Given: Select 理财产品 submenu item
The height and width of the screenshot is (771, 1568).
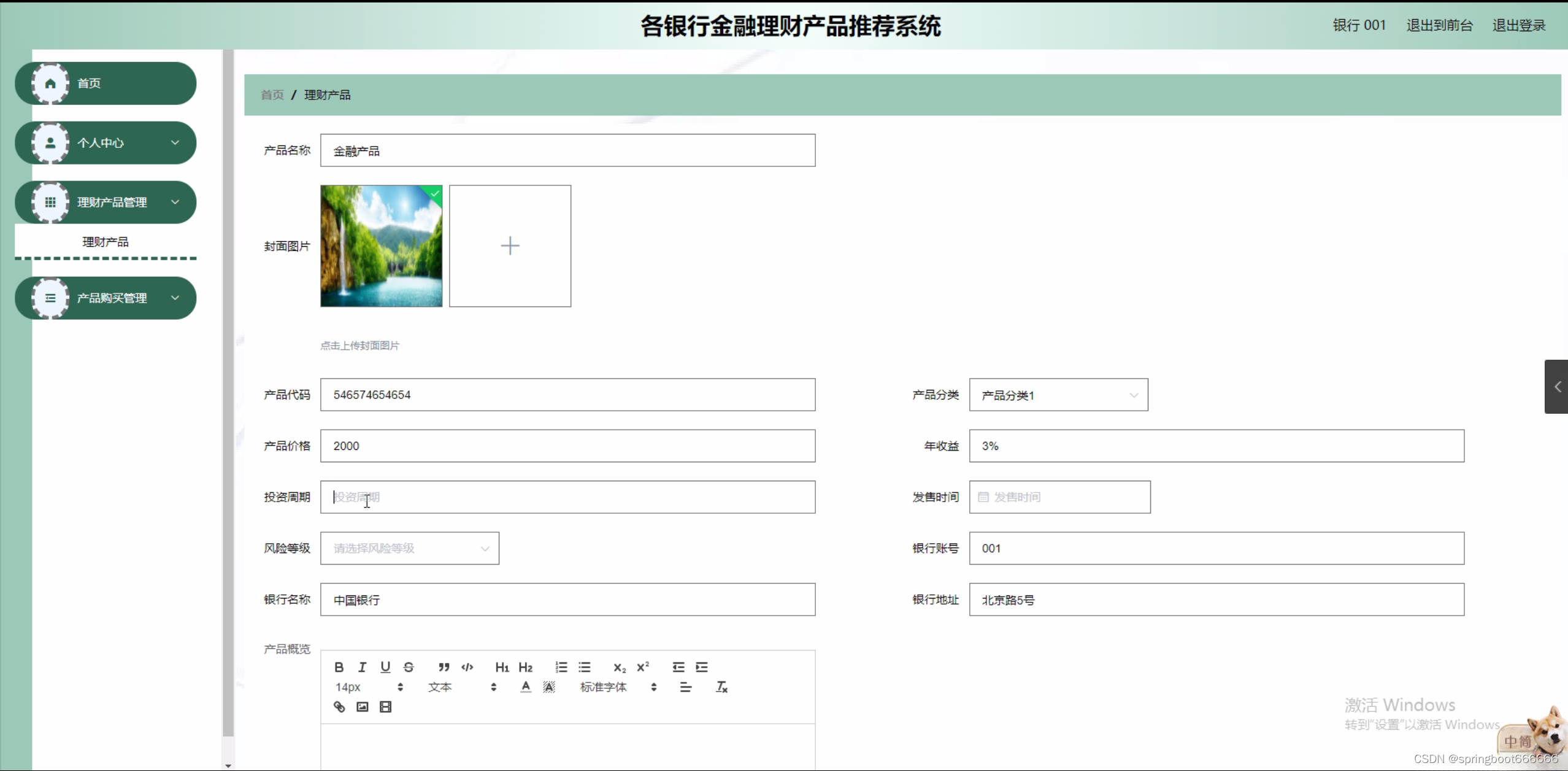Looking at the screenshot, I should 106,242.
